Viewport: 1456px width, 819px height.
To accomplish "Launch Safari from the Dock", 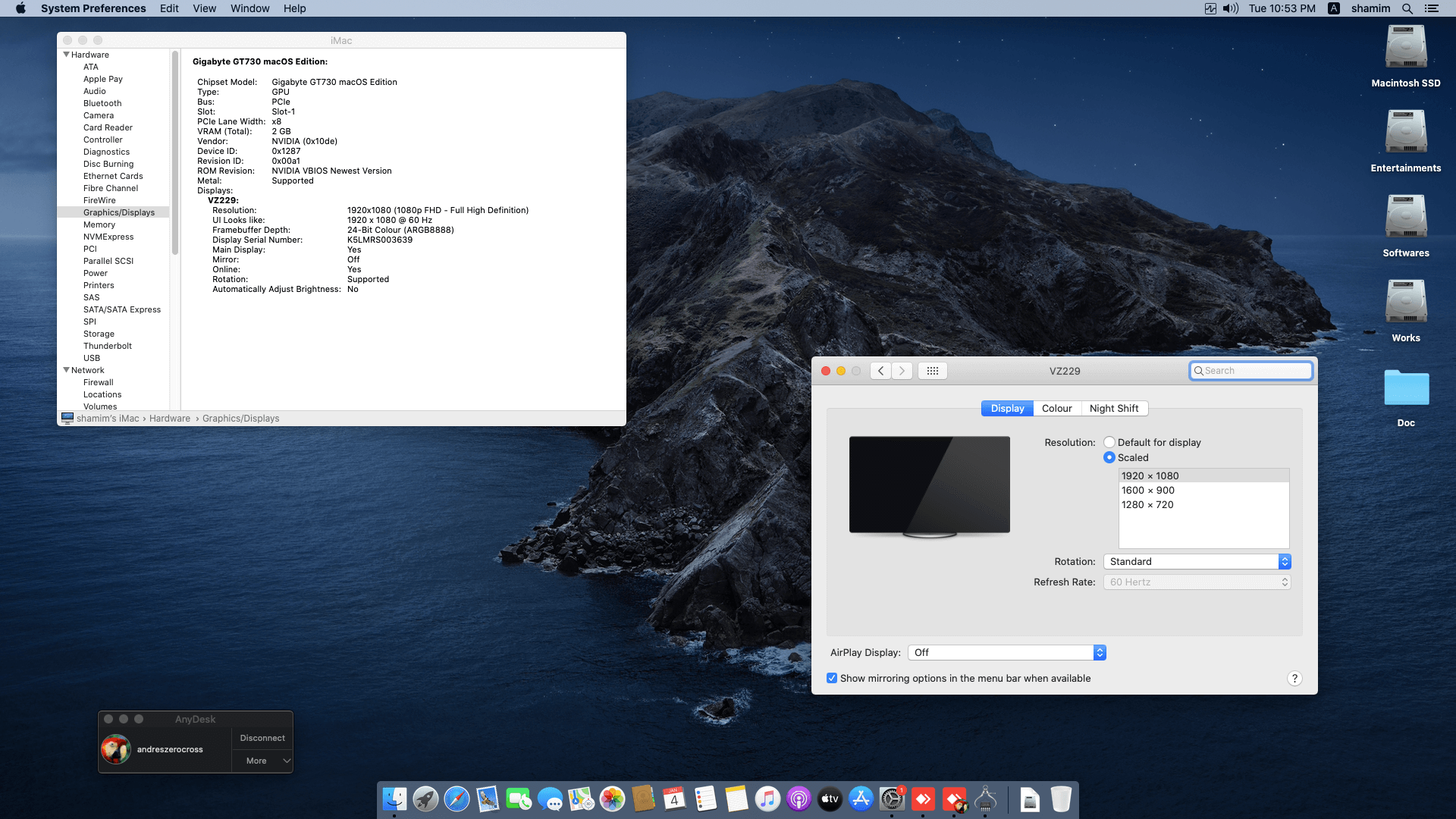I will point(457,799).
